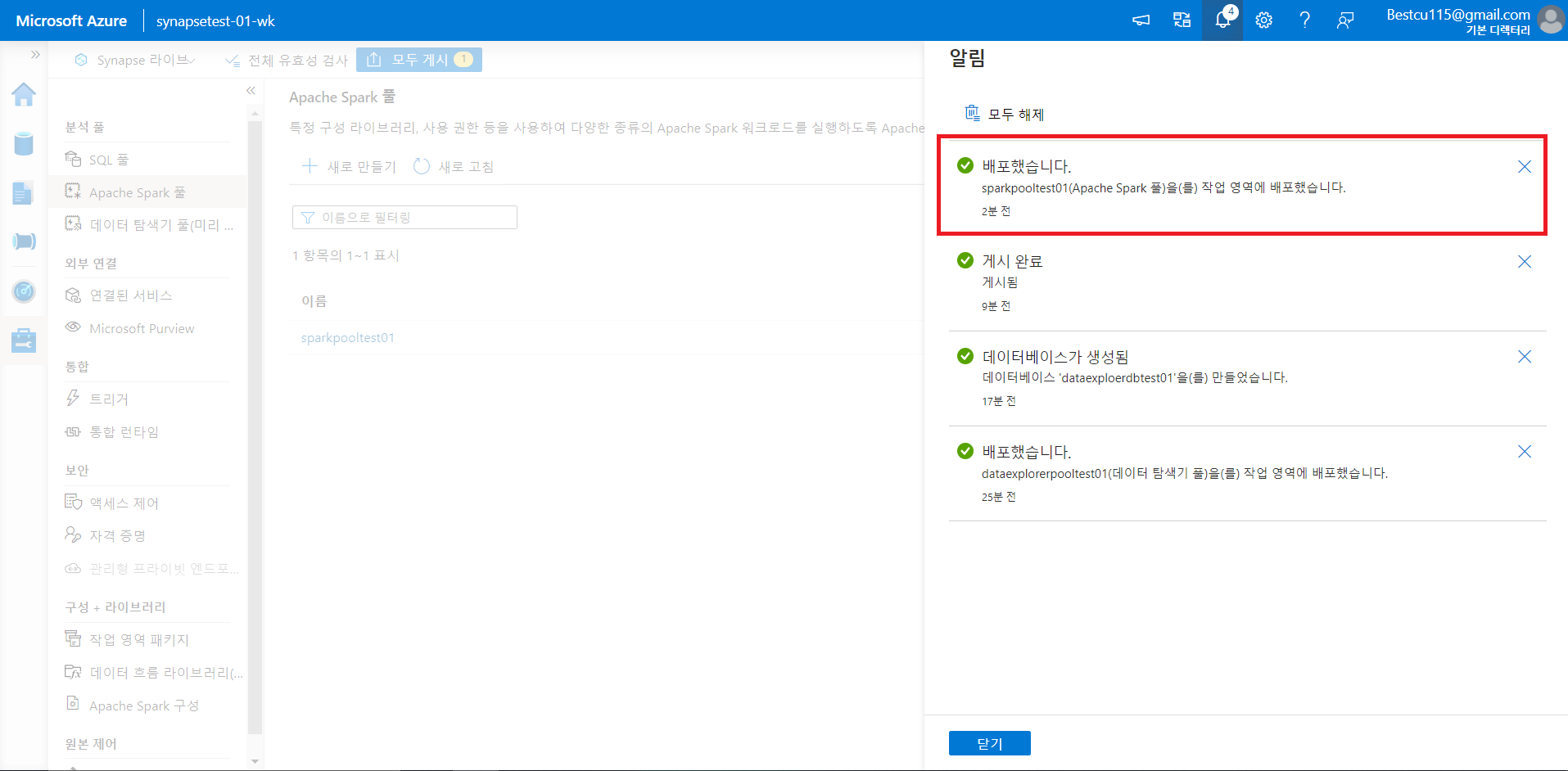This screenshot has height=771, width=1568.
Task: Click the green check icon of 데이터베이스가 생성됨
Action: click(x=965, y=355)
